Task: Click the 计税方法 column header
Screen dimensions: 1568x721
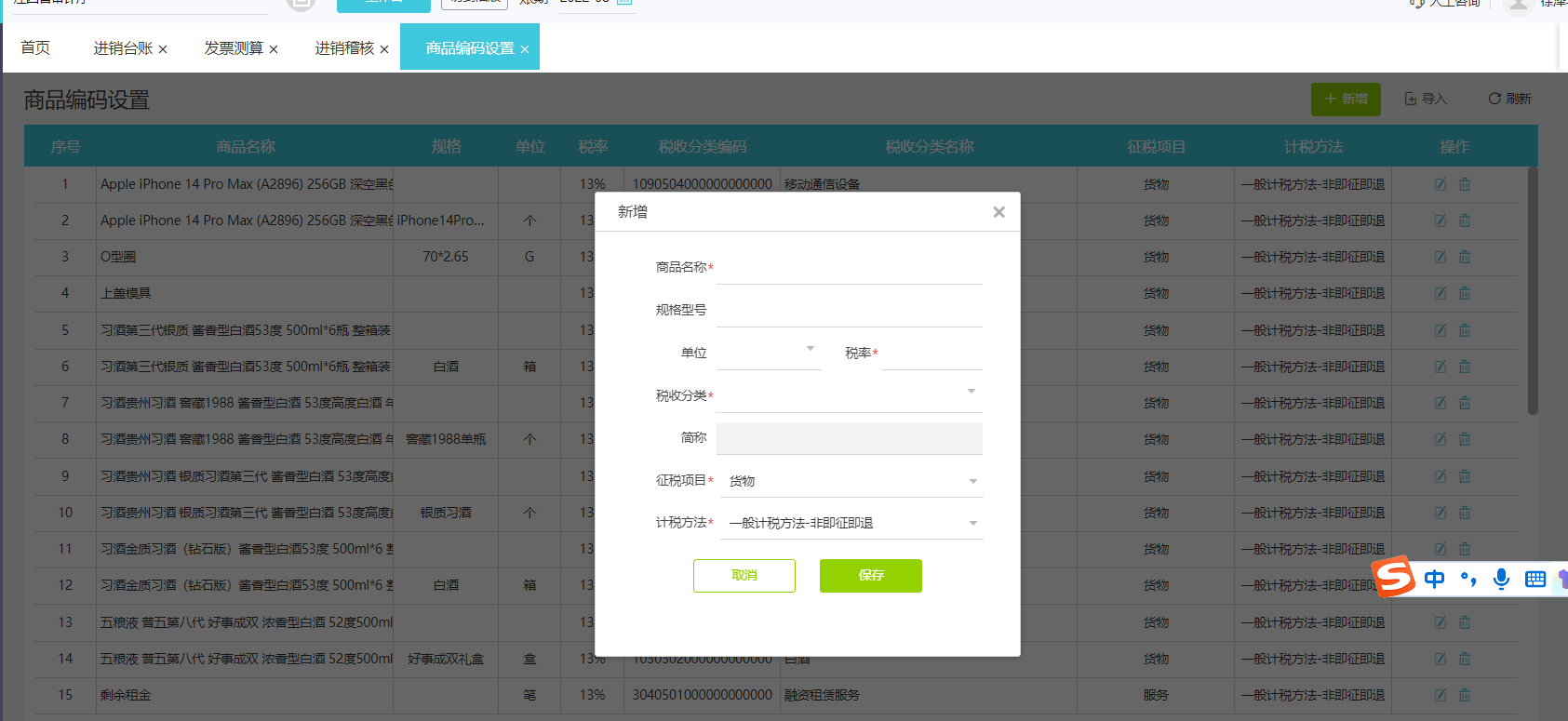Action: click(x=1313, y=147)
